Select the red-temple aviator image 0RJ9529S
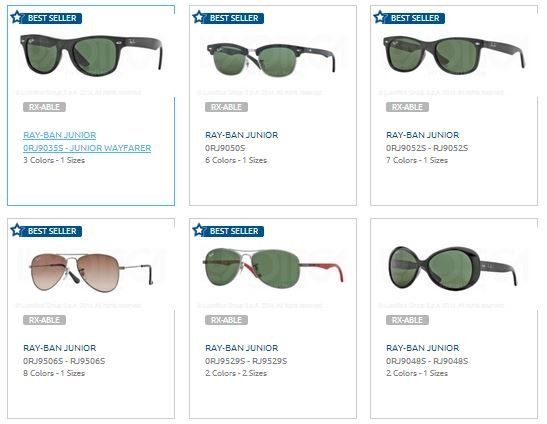Screen dimensions: 547x424 point(274,268)
